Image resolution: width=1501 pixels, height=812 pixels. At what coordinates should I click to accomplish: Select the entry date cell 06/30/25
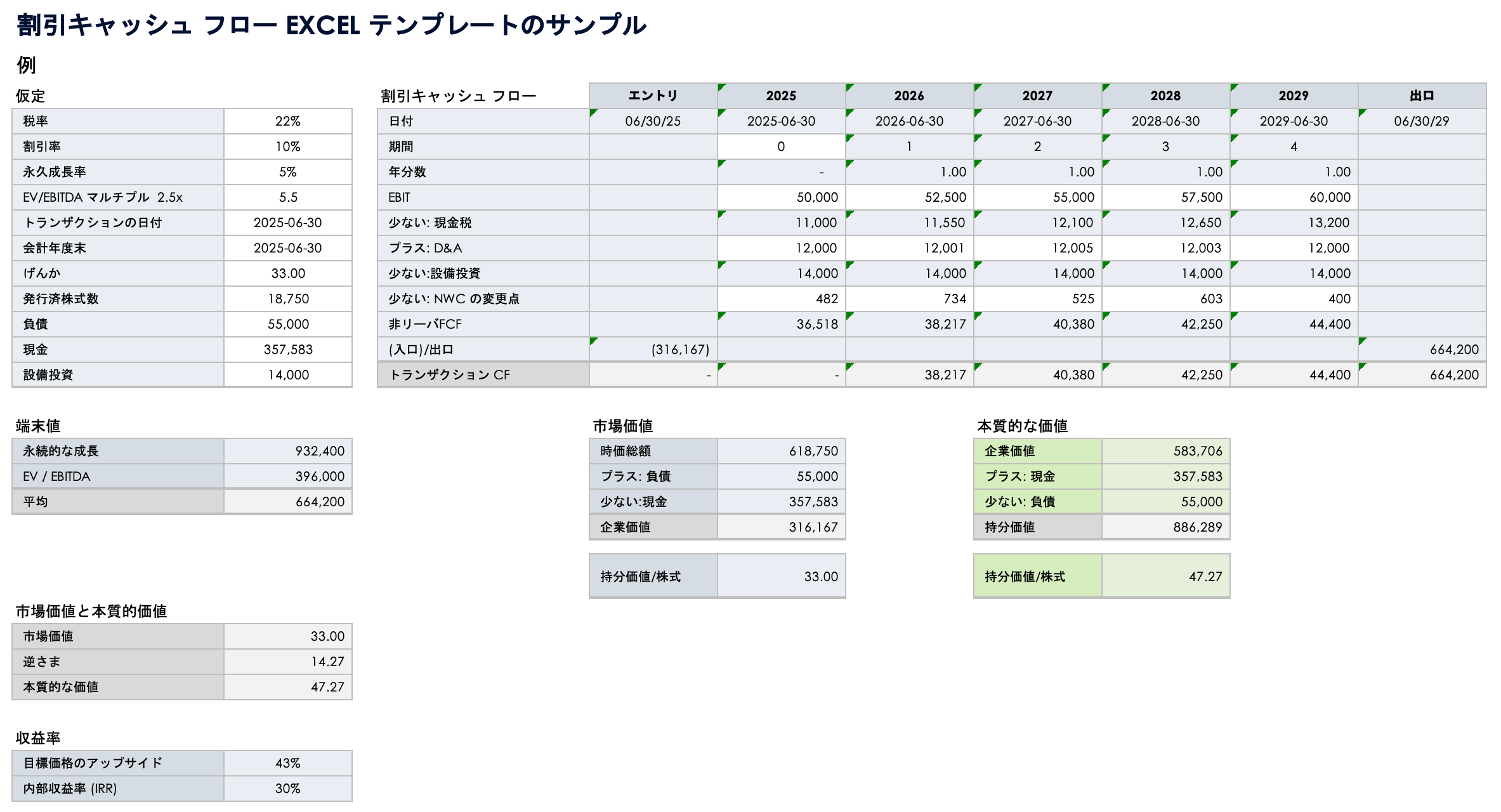coord(653,121)
